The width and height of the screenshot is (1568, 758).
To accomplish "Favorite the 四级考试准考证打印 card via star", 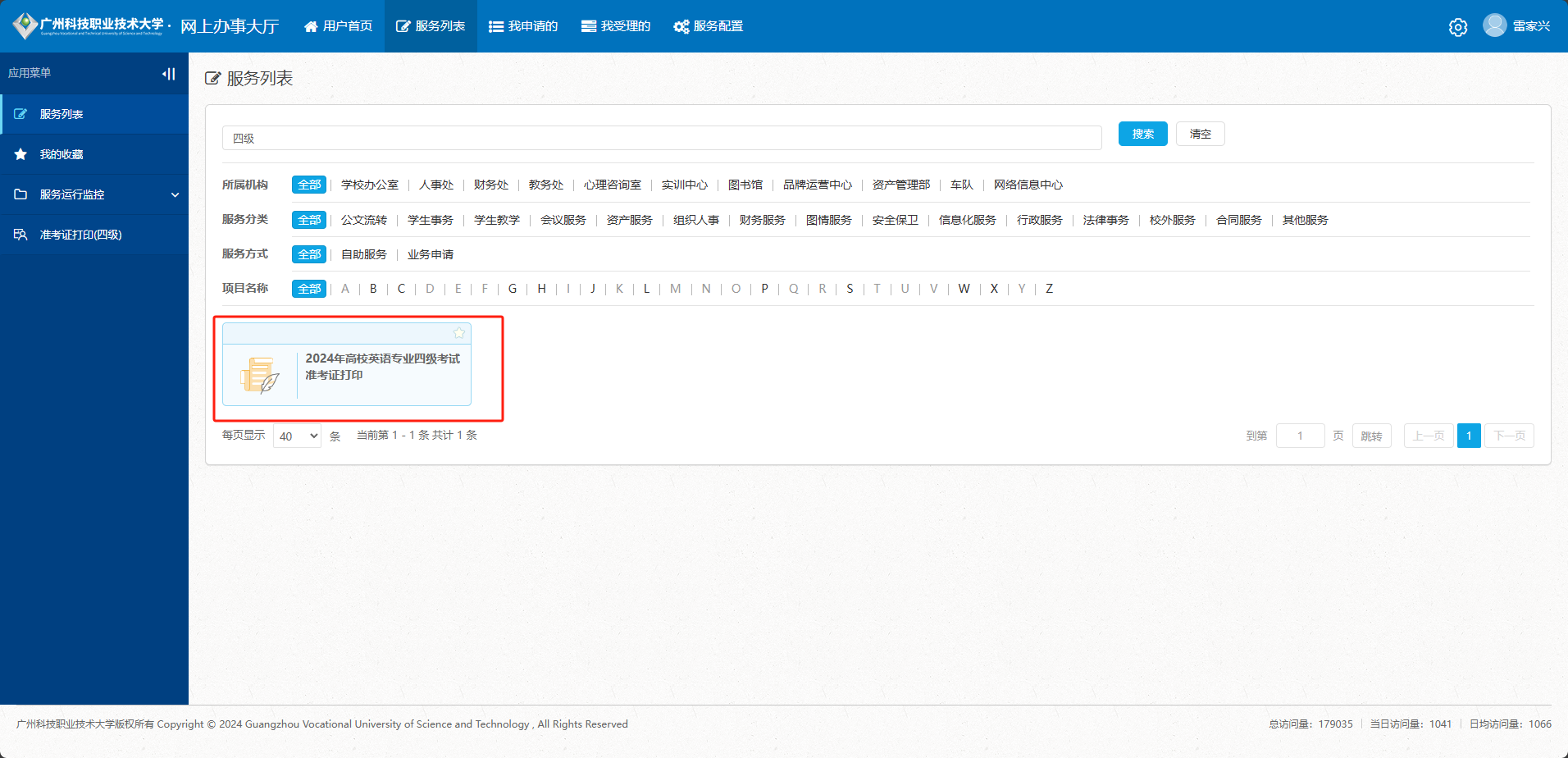I will (x=459, y=333).
